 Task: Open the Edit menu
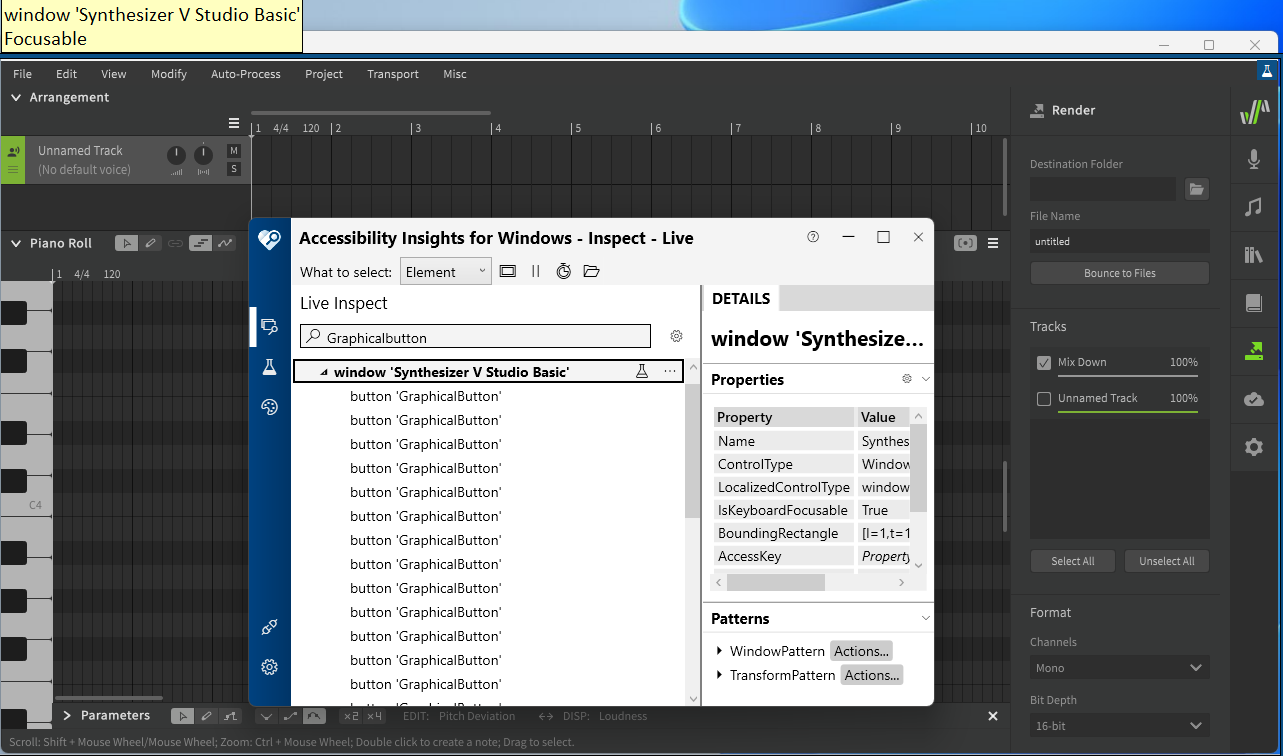click(x=66, y=74)
